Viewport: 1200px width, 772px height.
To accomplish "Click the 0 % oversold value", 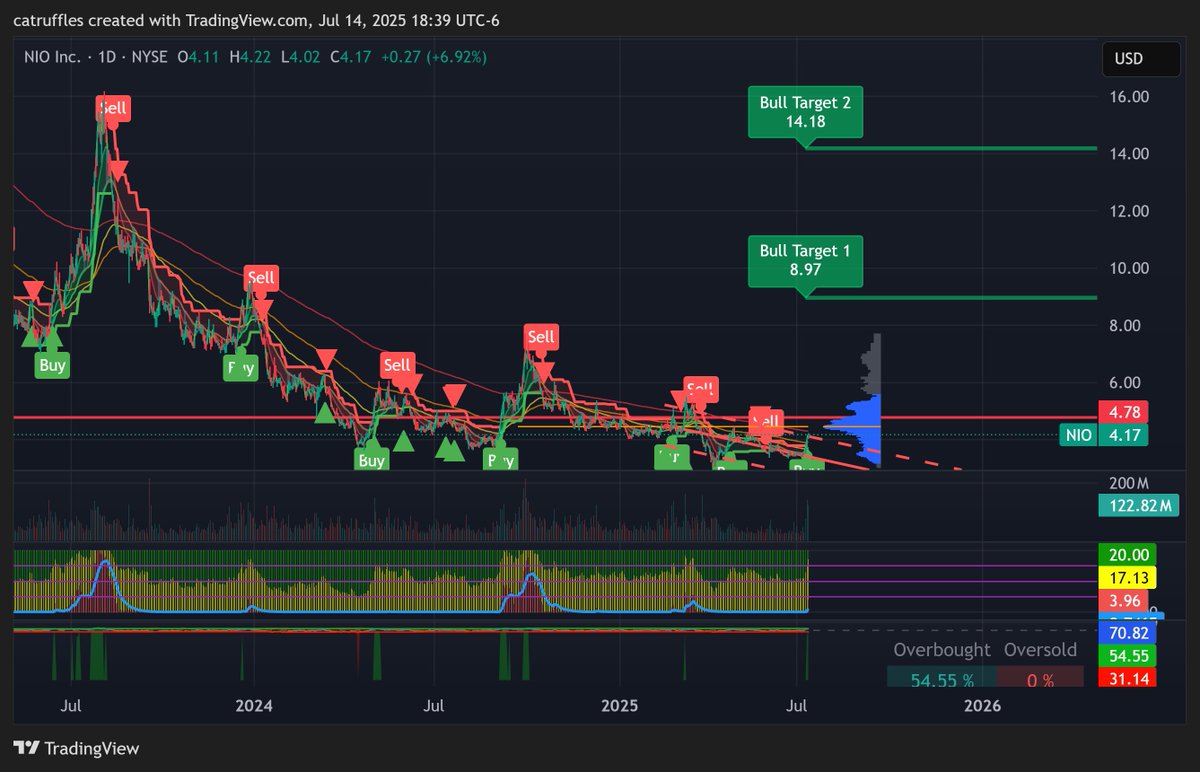I will [1040, 680].
